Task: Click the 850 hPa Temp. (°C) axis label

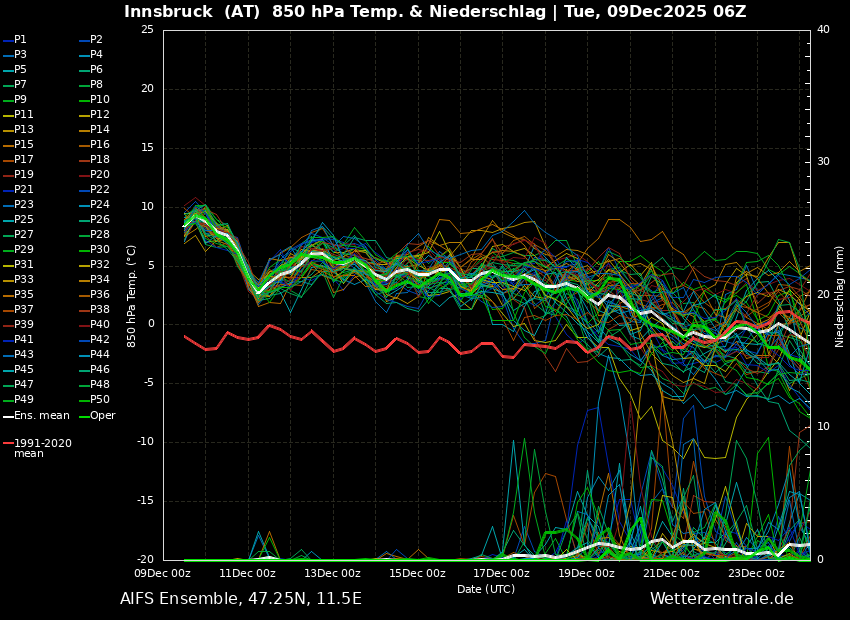Action: click(x=132, y=295)
